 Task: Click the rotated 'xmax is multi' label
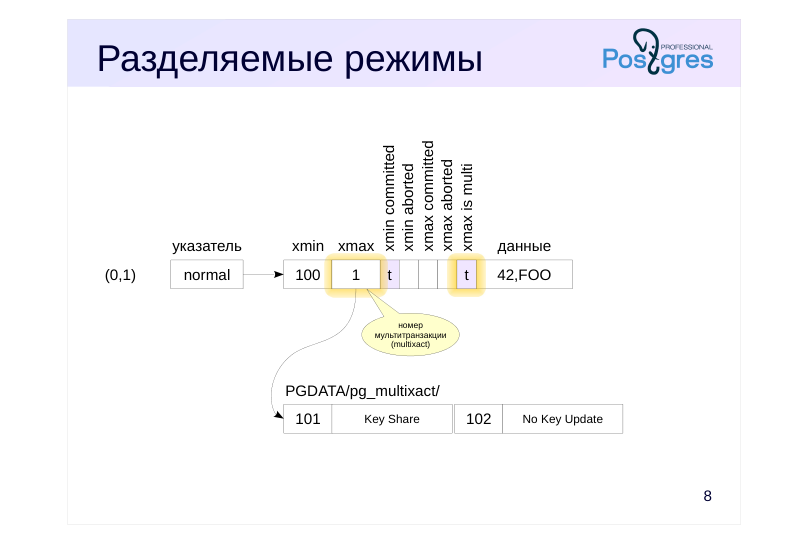[x=467, y=207]
